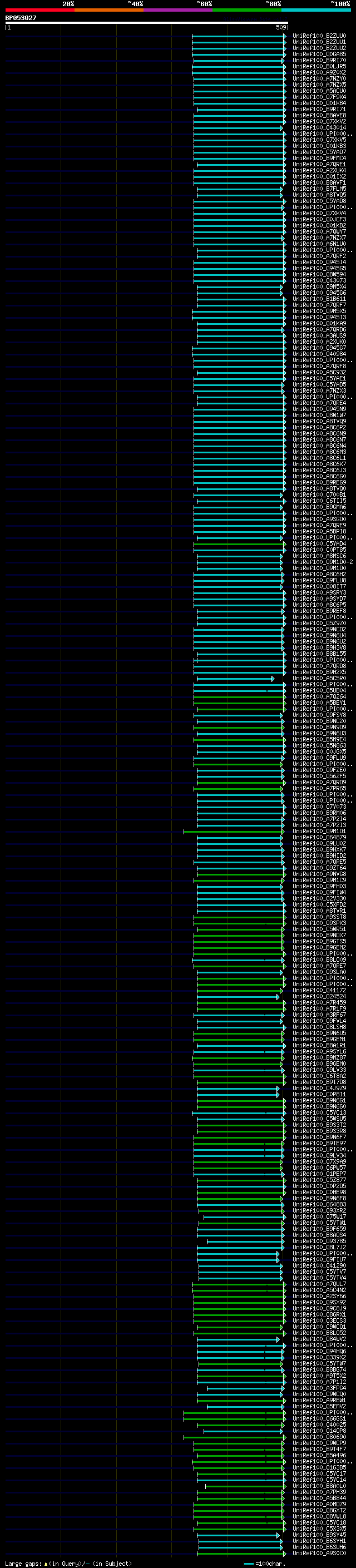Select hit label UniRef100_Q0JCF3
Image resolution: width=356 pixels, height=1568 pixels.
click(x=319, y=219)
